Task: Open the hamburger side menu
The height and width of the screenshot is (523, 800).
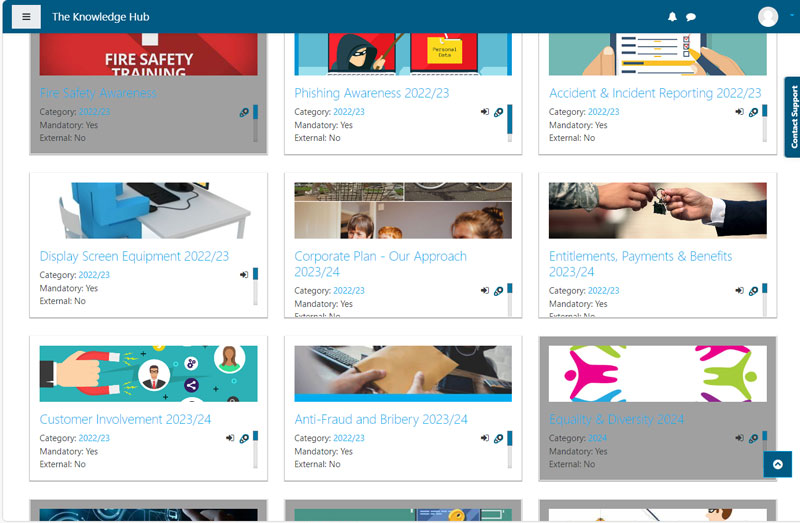Action: tap(26, 17)
